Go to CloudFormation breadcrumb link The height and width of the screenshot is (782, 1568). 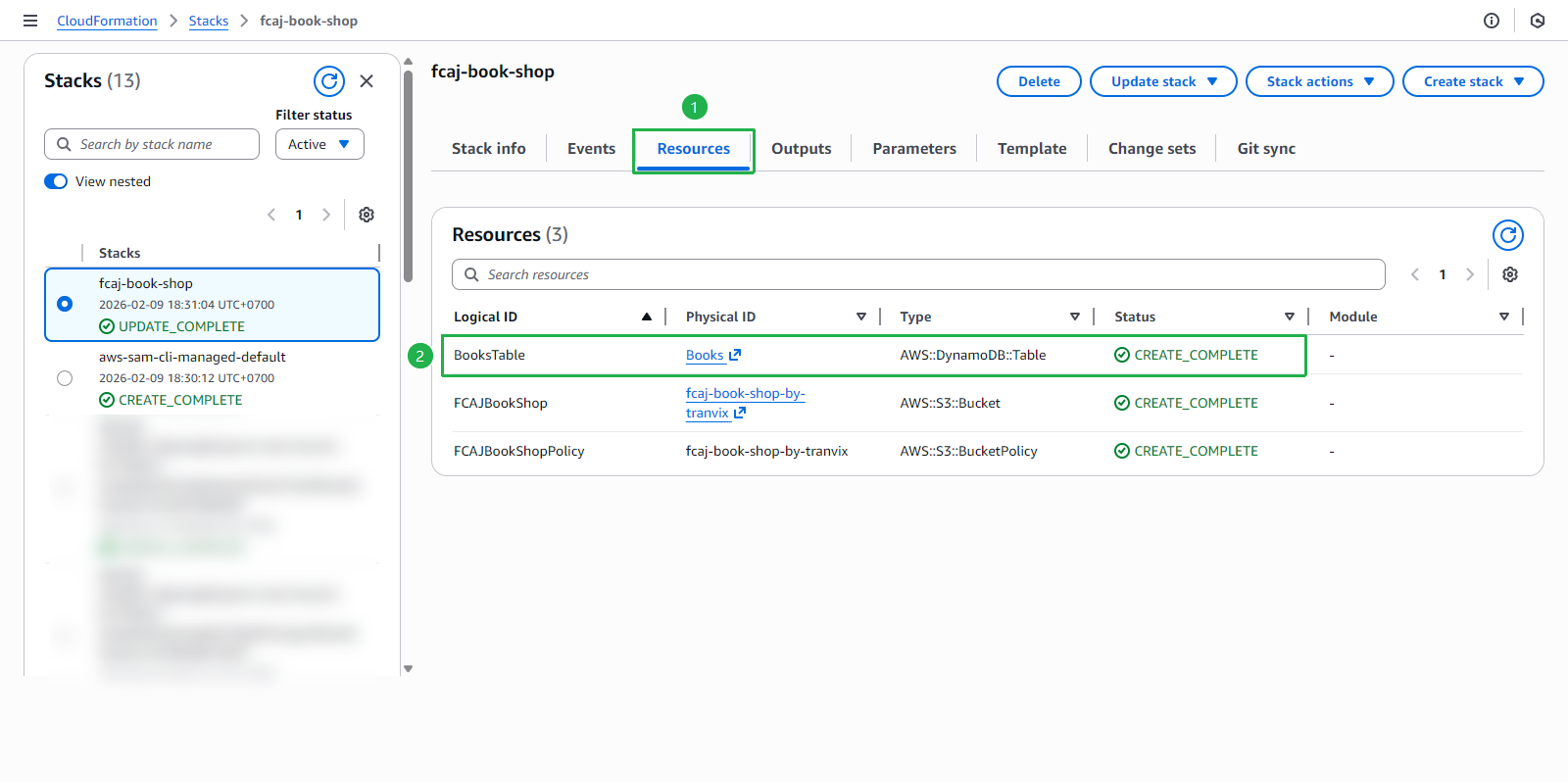click(x=107, y=21)
